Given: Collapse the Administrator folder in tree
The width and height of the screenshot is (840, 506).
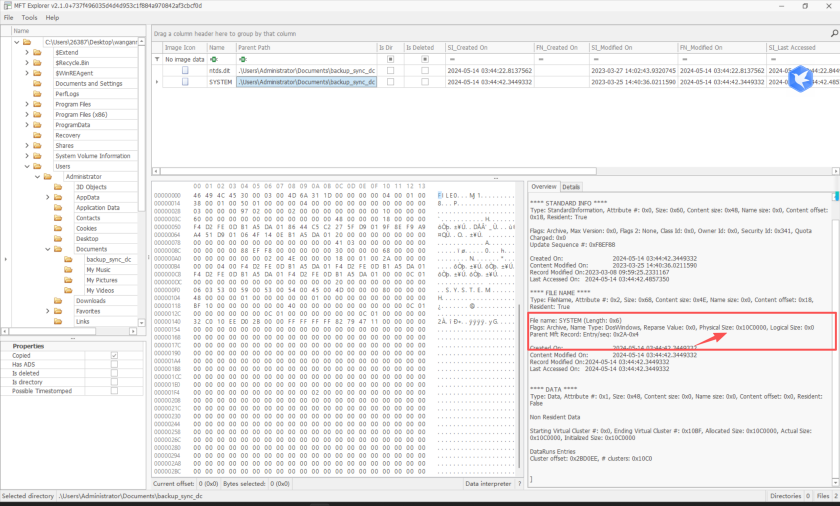Looking at the screenshot, I should tap(38, 176).
